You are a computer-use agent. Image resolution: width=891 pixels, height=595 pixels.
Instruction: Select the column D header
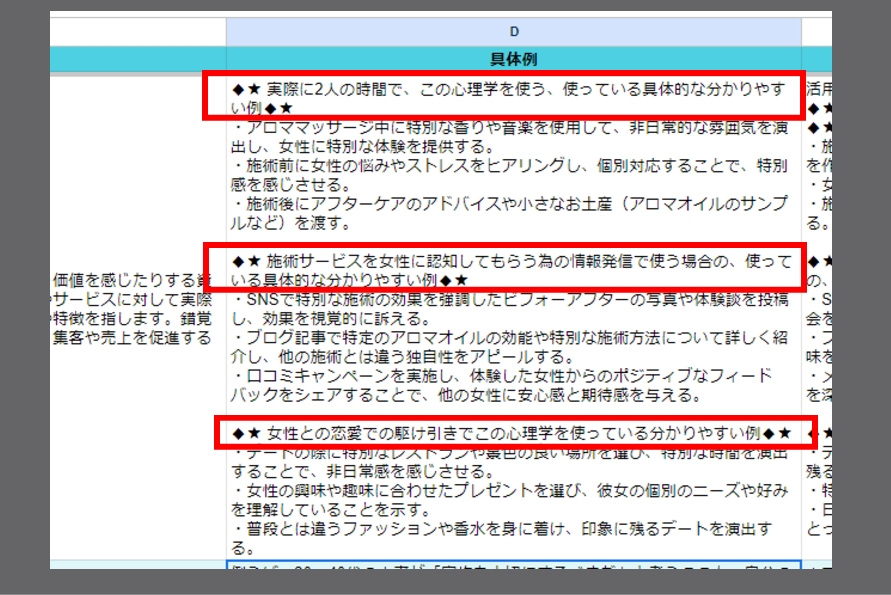[x=514, y=32]
